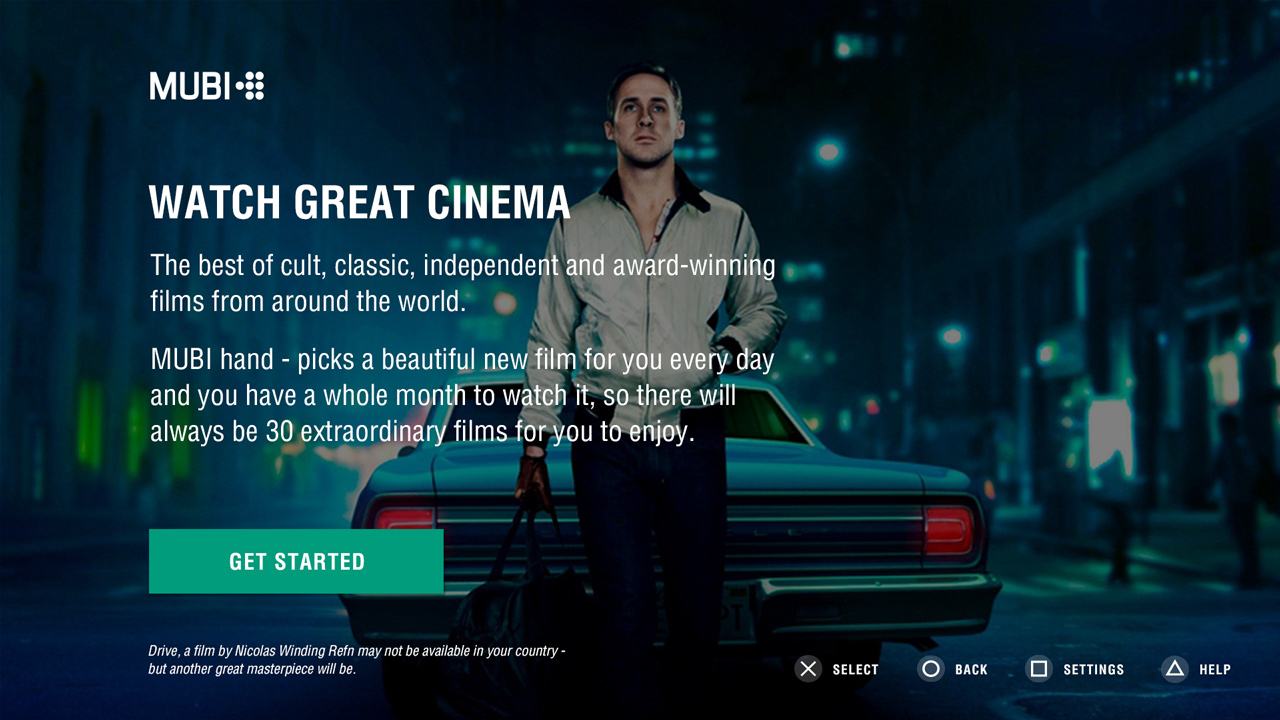Click the triangle icon for Help
The image size is (1280, 720).
click(x=1175, y=669)
